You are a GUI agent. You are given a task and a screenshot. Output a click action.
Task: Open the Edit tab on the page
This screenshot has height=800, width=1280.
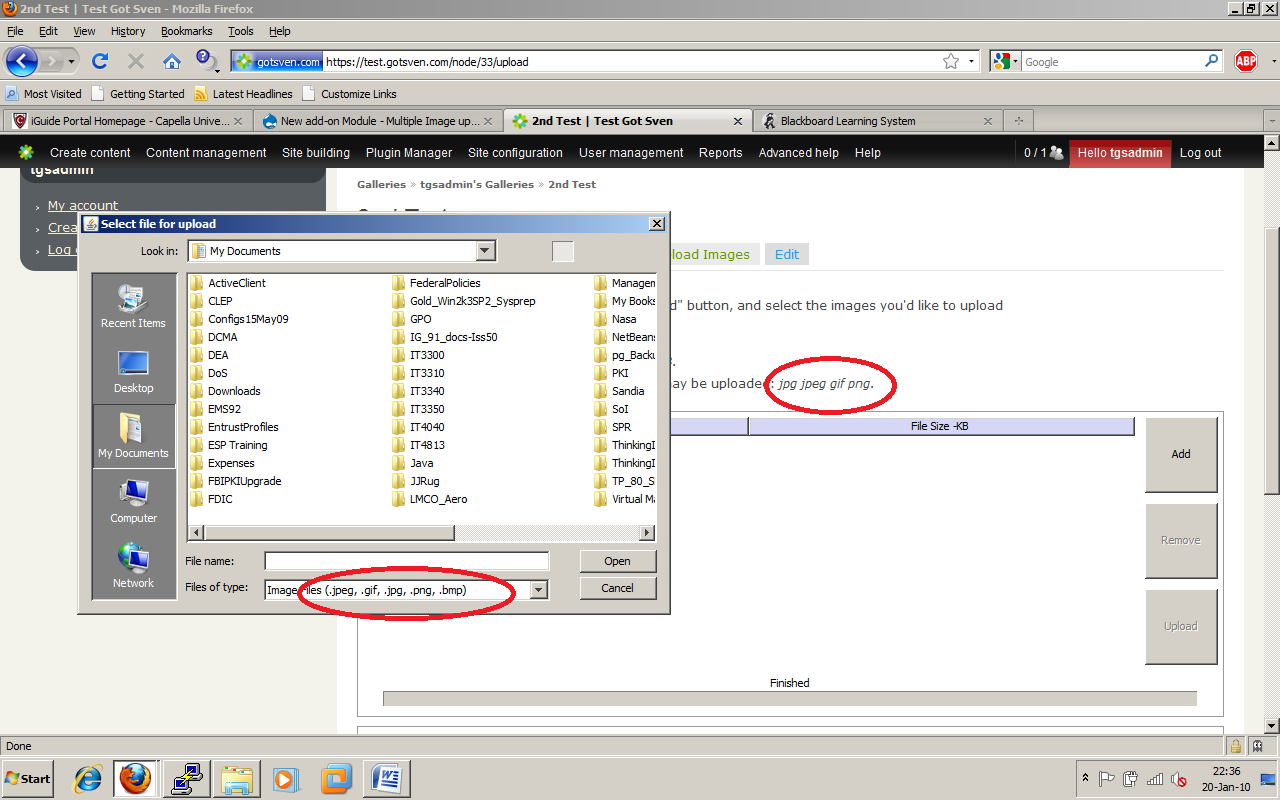[787, 254]
